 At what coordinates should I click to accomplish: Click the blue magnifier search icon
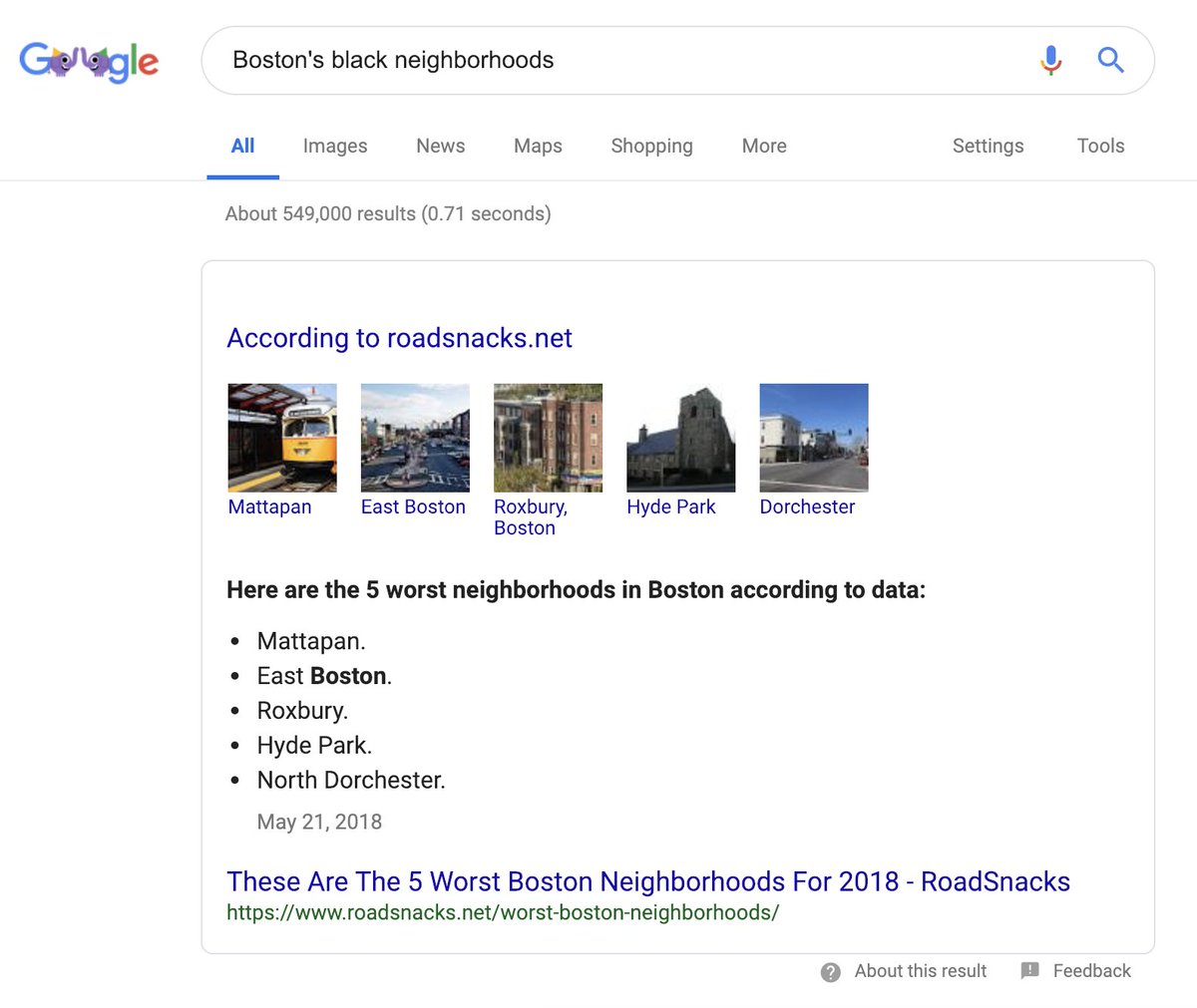pyautogui.click(x=1110, y=60)
